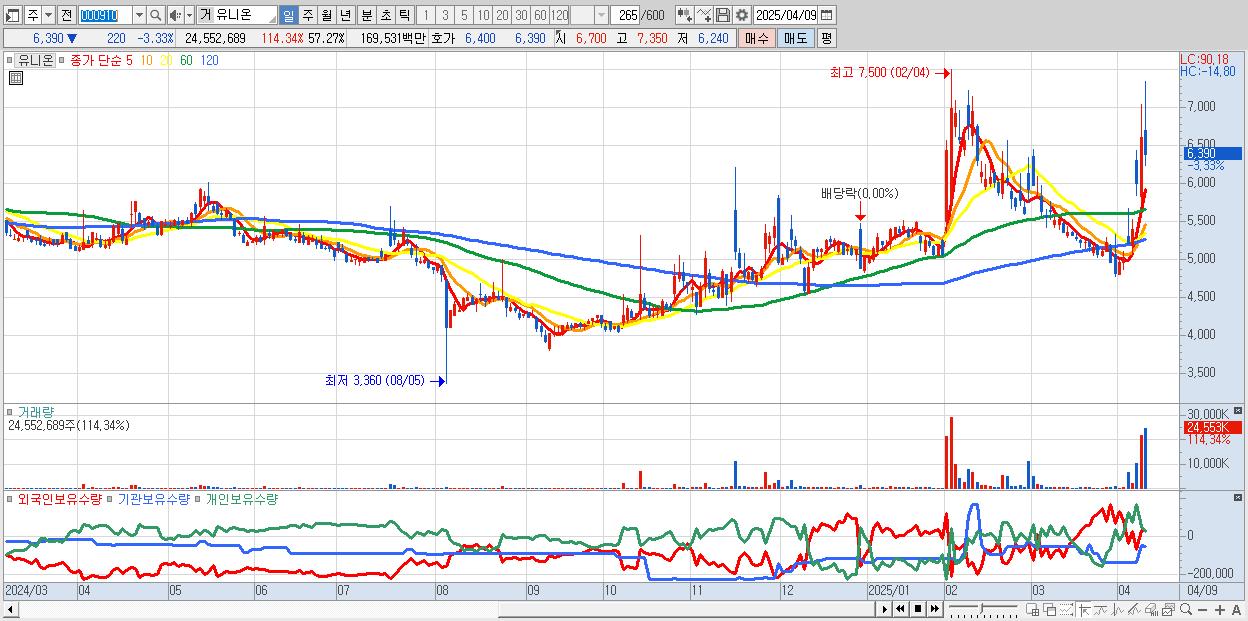Click the stacked chart windows icon
Image resolution: width=1248 pixels, height=621 pixels.
coord(1168,609)
